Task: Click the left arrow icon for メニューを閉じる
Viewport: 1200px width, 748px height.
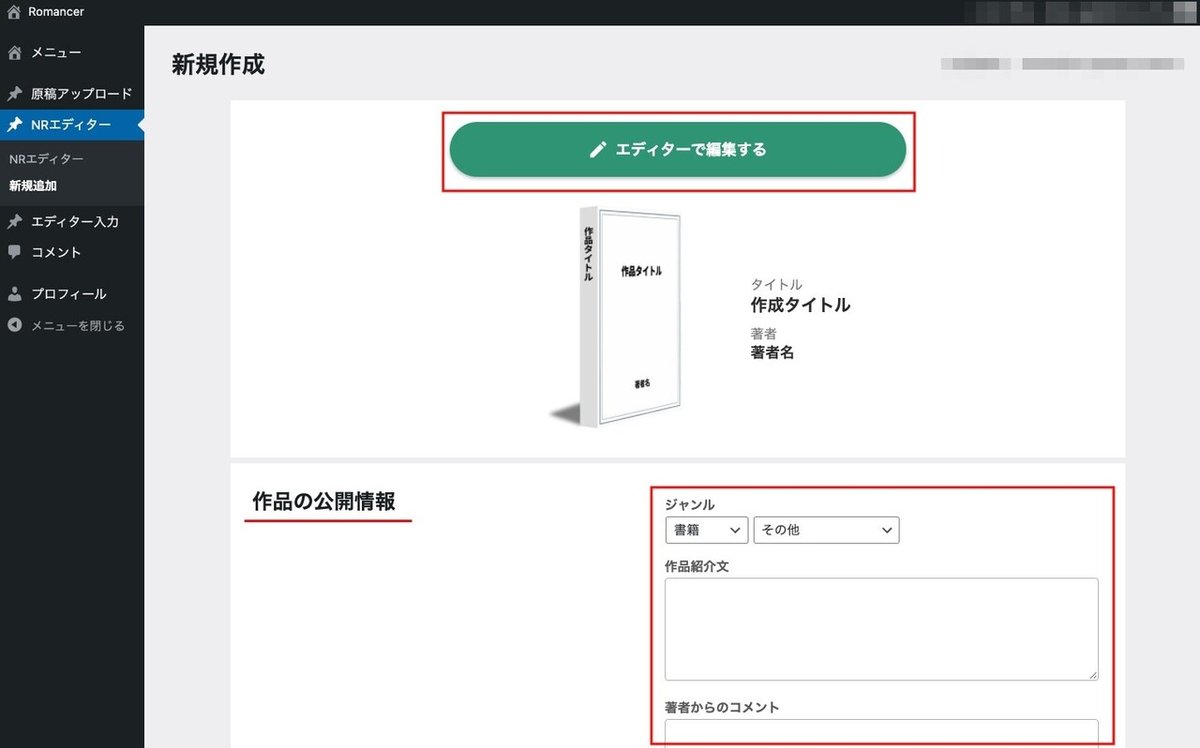Action: (14, 325)
